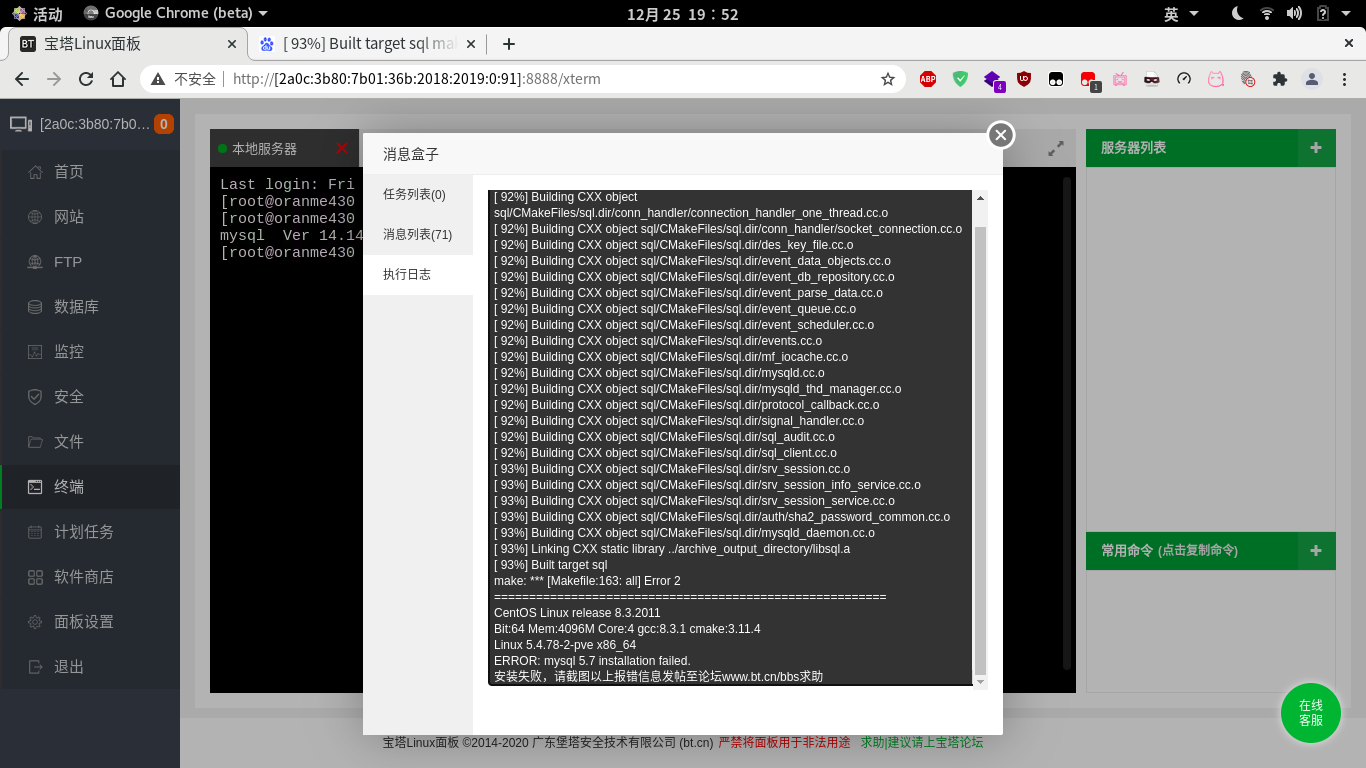Open 活动 activities overview

37,14
